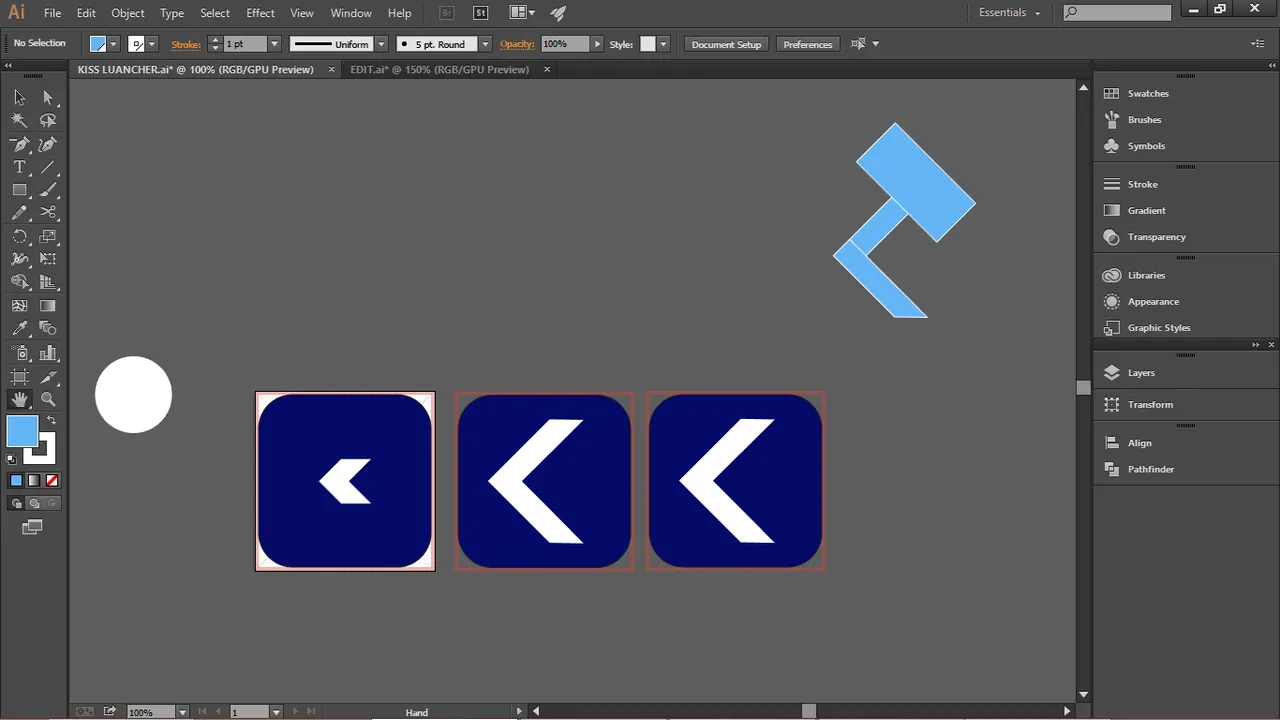Click the horizontal scrollbar thumb
This screenshot has height=720, width=1280.
pos(809,711)
